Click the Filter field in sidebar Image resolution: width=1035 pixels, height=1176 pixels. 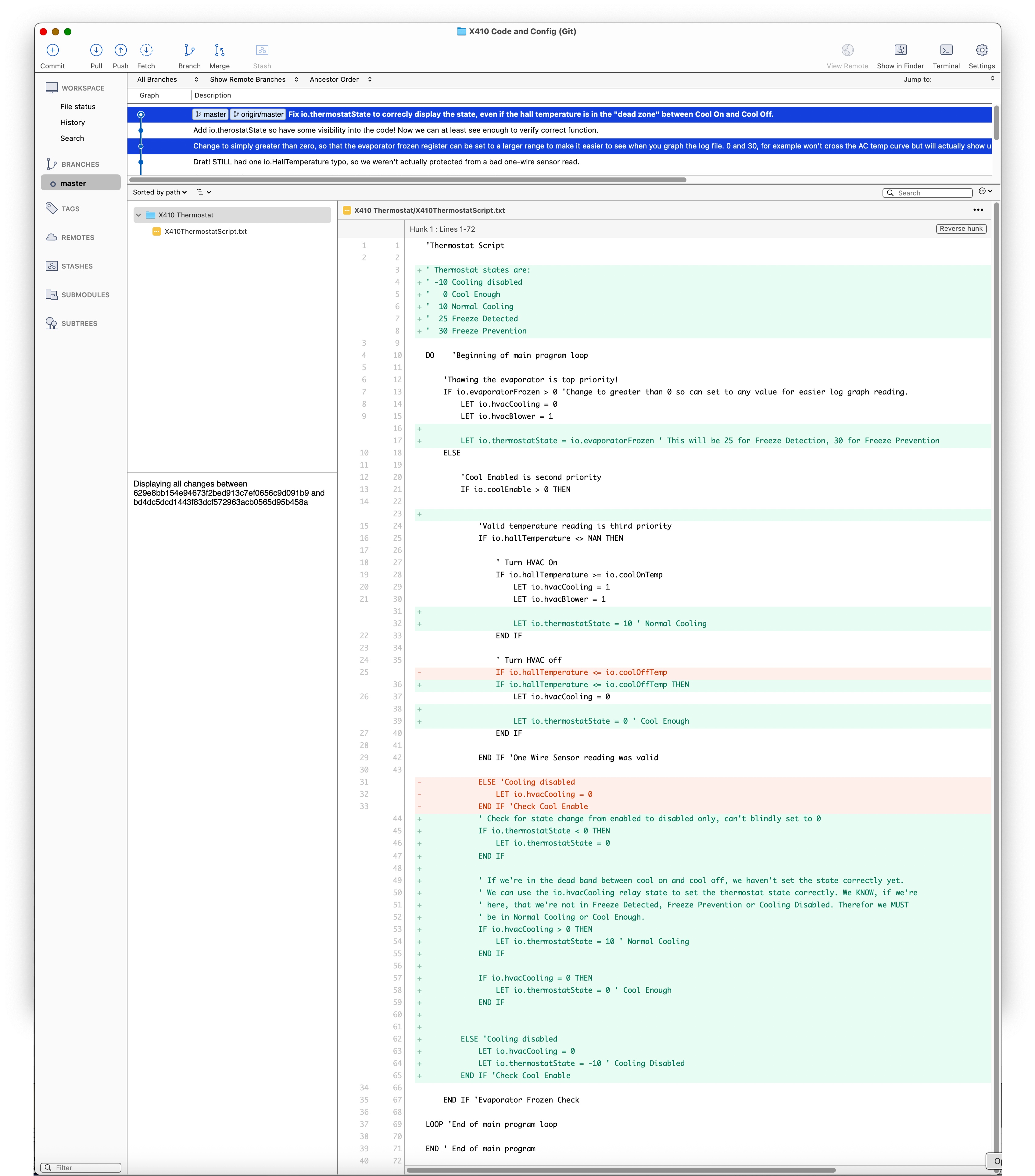[x=81, y=1167]
